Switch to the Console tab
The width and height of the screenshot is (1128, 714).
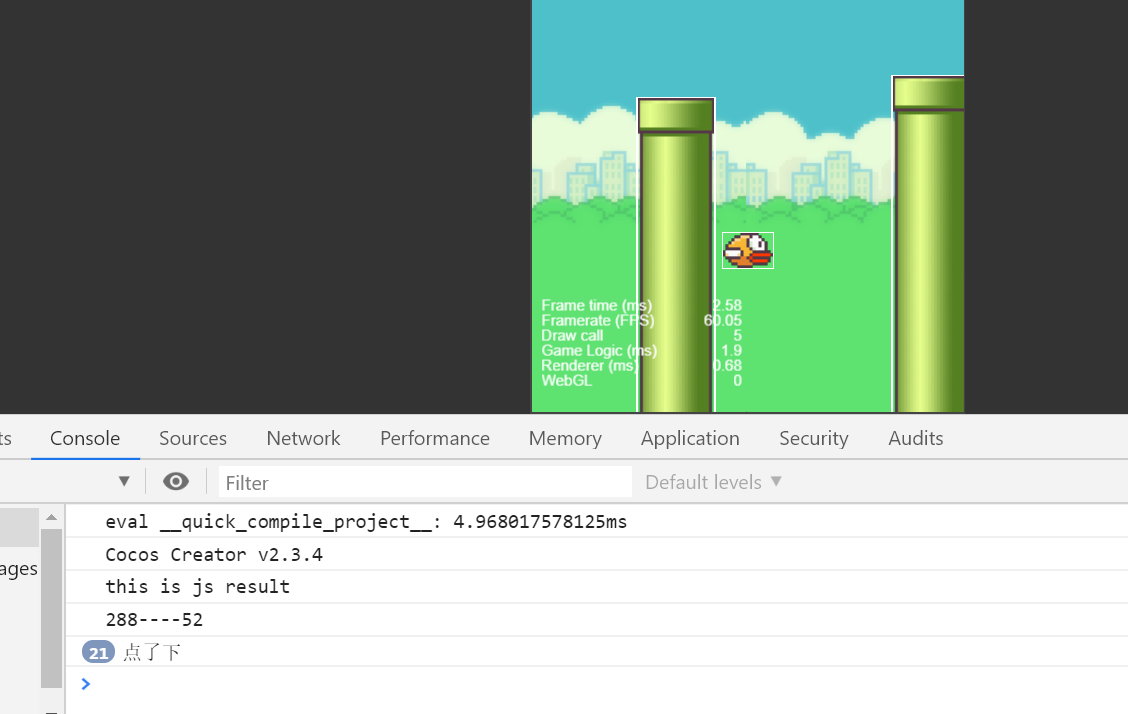click(85, 438)
